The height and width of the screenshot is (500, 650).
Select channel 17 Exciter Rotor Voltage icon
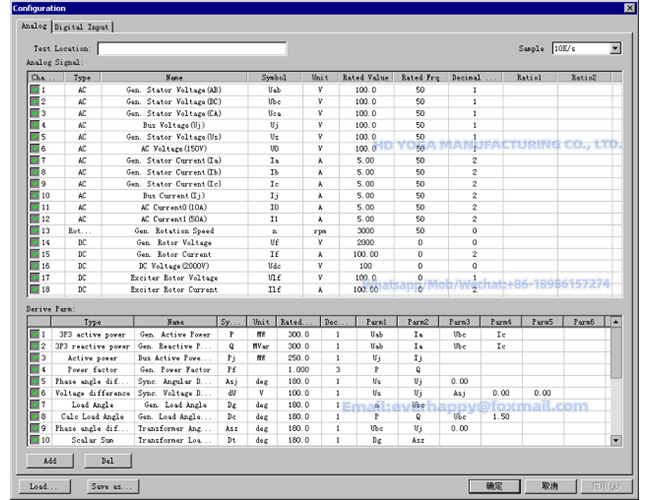pos(34,278)
